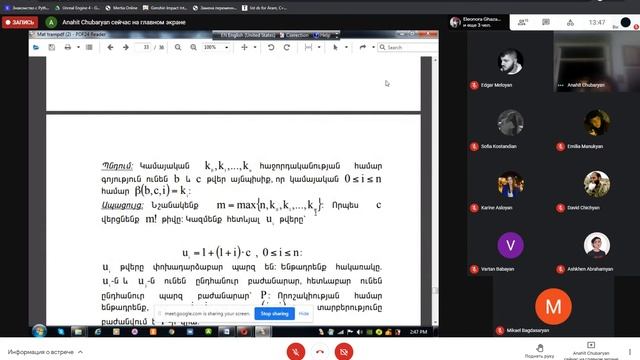The image size is (640, 360).
Task: Click the presentation status button for Anahit Chubaryan
Action: click(x=591, y=351)
